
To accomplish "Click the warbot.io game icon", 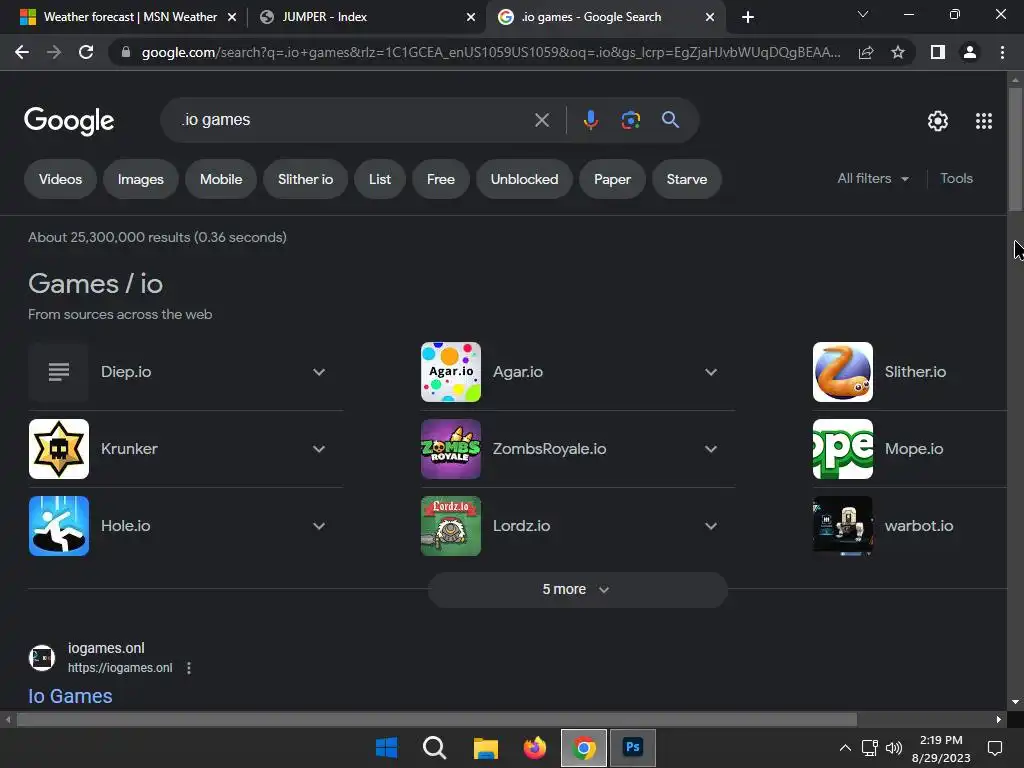I will [x=842, y=526].
